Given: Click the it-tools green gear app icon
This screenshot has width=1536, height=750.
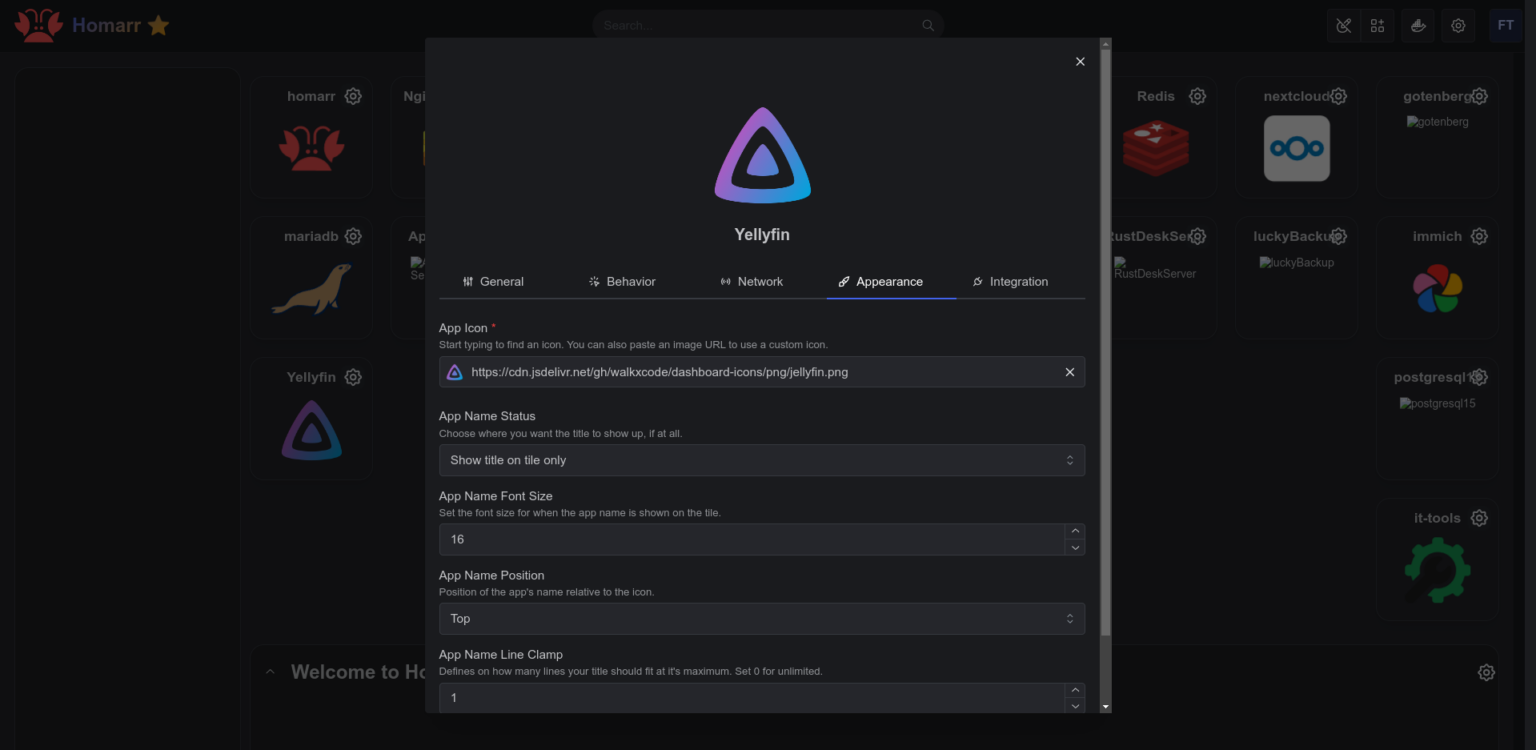Looking at the screenshot, I should [1437, 570].
